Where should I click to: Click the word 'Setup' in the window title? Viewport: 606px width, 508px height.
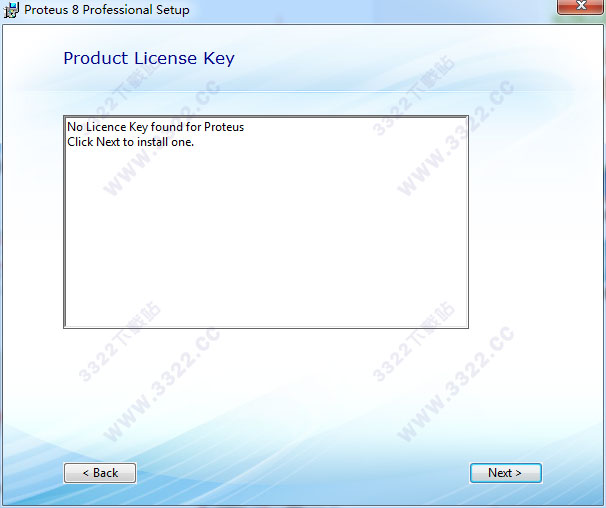173,10
